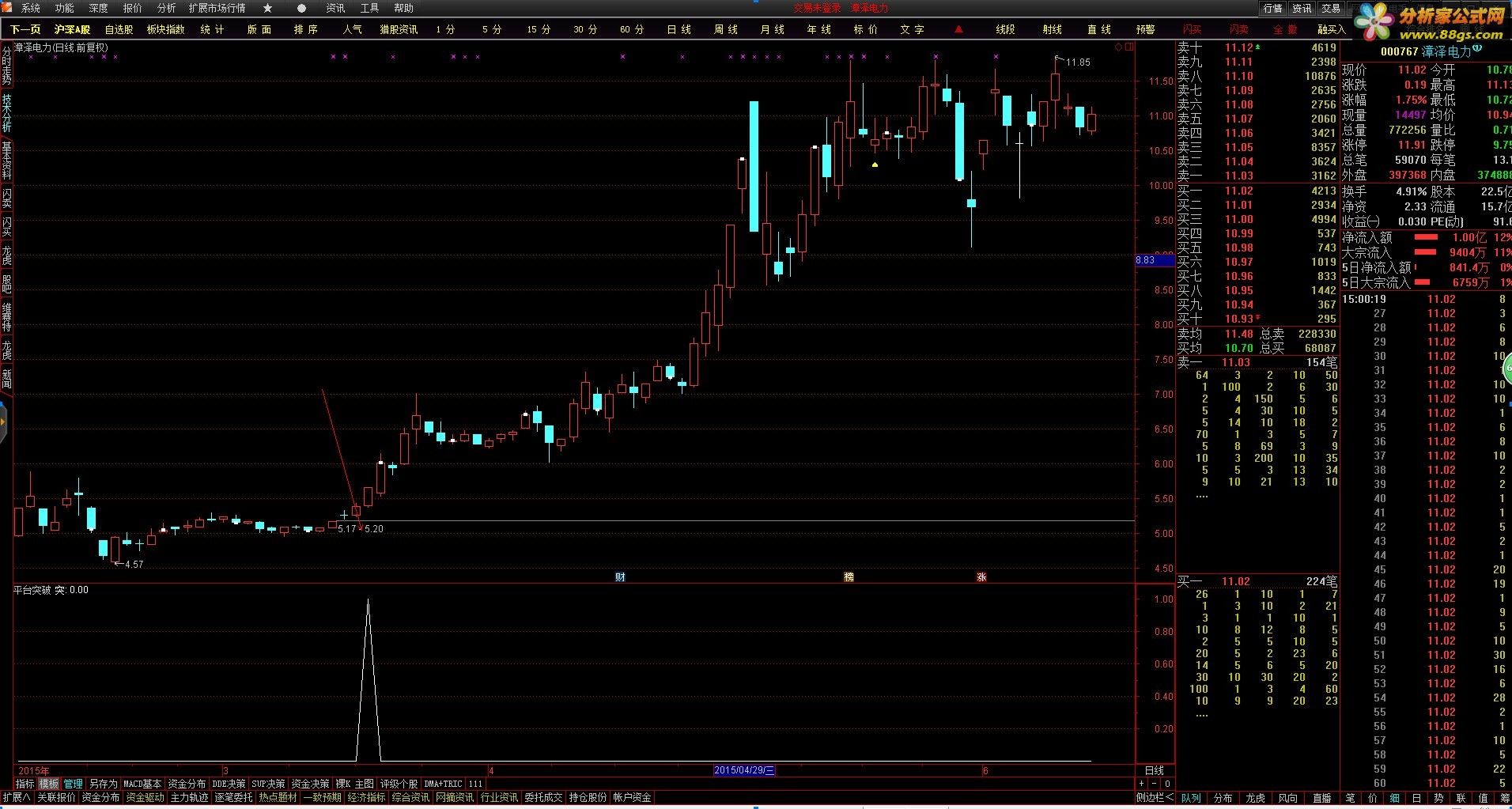Apply the DMA+TRIC indicator template
Image resolution: width=1512 pixels, height=809 pixels.
443,784
